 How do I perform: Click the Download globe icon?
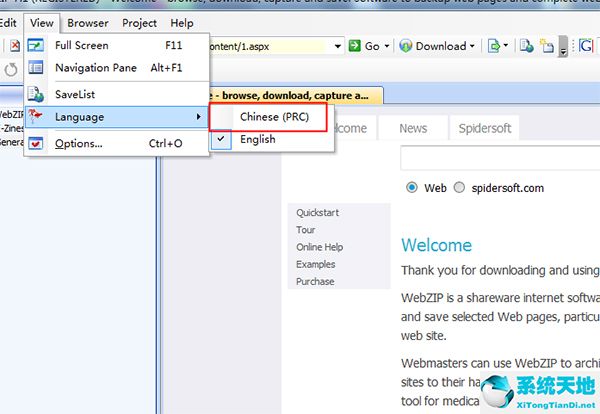(x=406, y=46)
